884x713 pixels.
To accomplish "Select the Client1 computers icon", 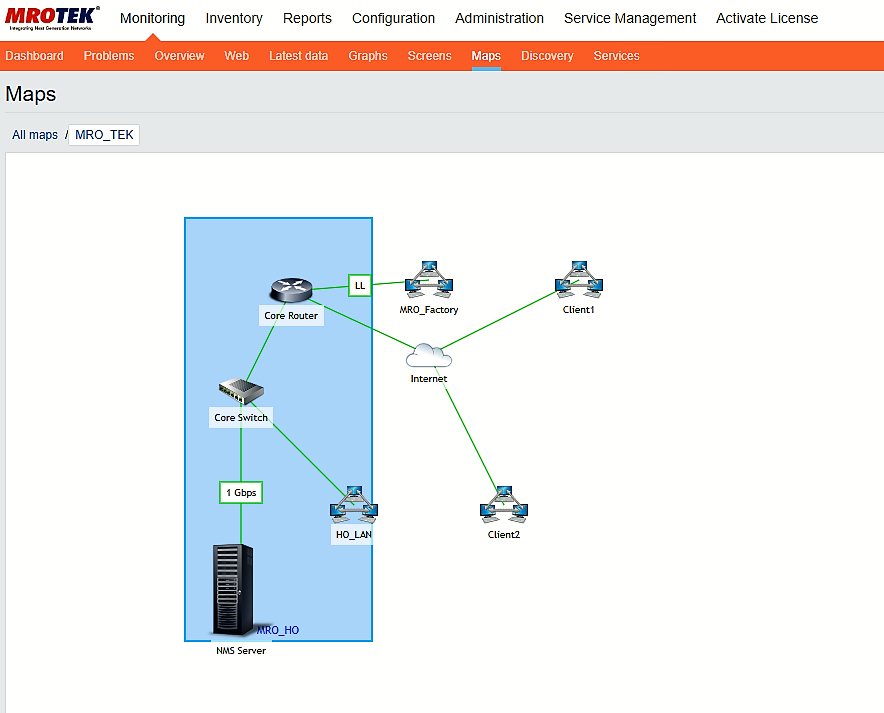I will tap(579, 281).
